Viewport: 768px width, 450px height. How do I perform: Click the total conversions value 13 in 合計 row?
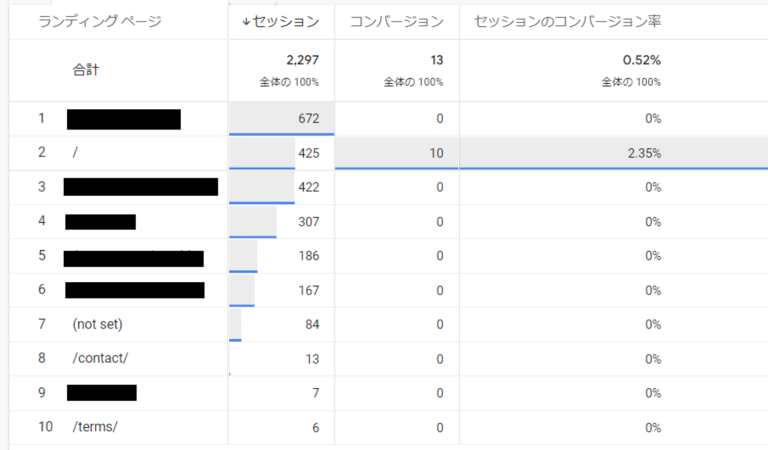click(435, 61)
